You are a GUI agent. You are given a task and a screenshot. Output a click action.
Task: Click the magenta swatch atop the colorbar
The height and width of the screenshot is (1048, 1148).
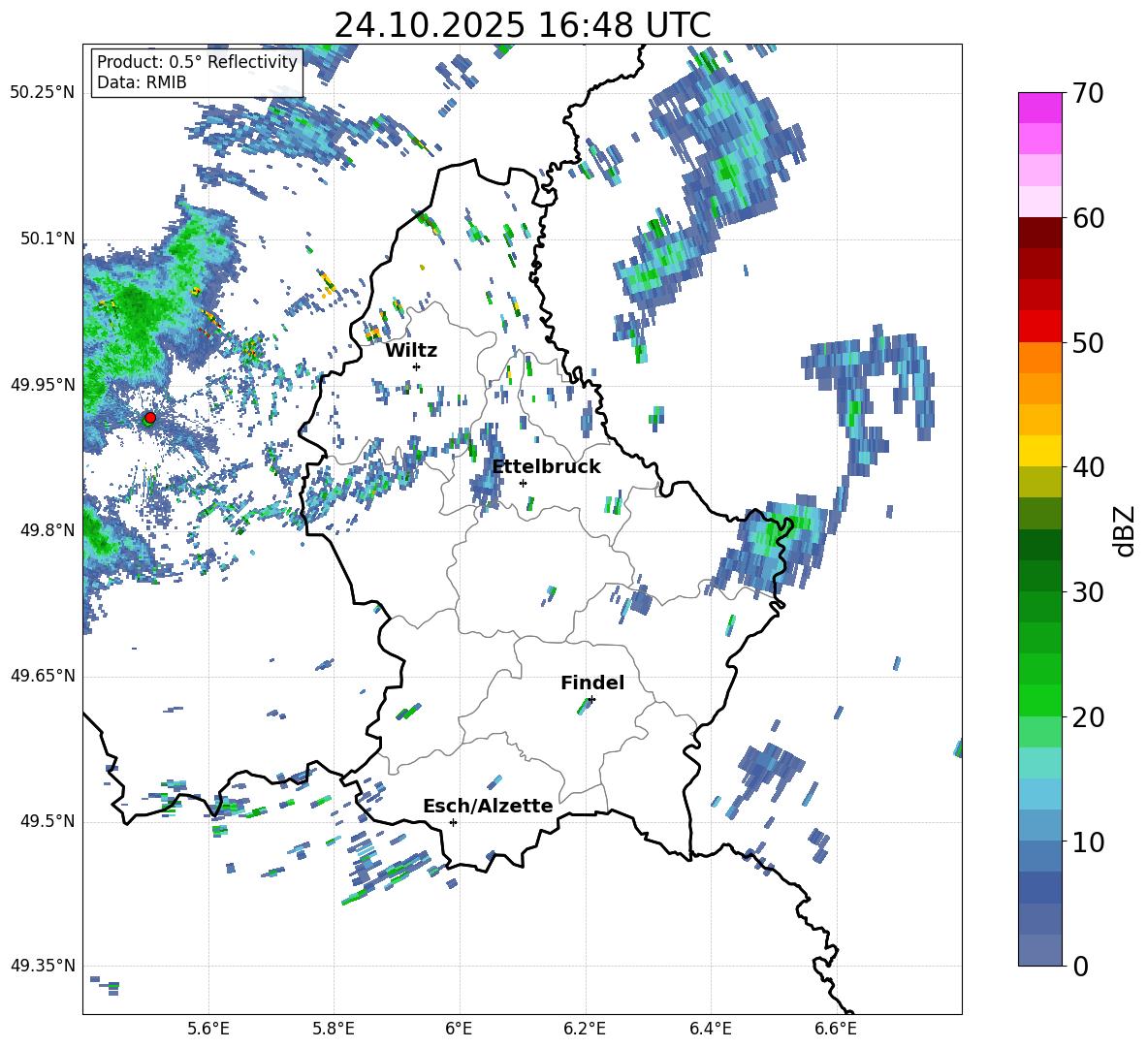click(1040, 109)
